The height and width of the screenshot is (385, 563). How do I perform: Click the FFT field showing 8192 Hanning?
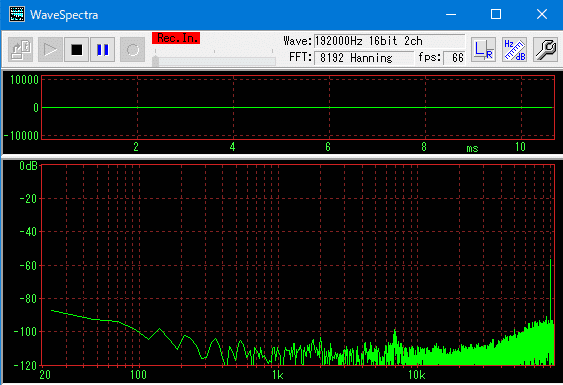(x=364, y=58)
